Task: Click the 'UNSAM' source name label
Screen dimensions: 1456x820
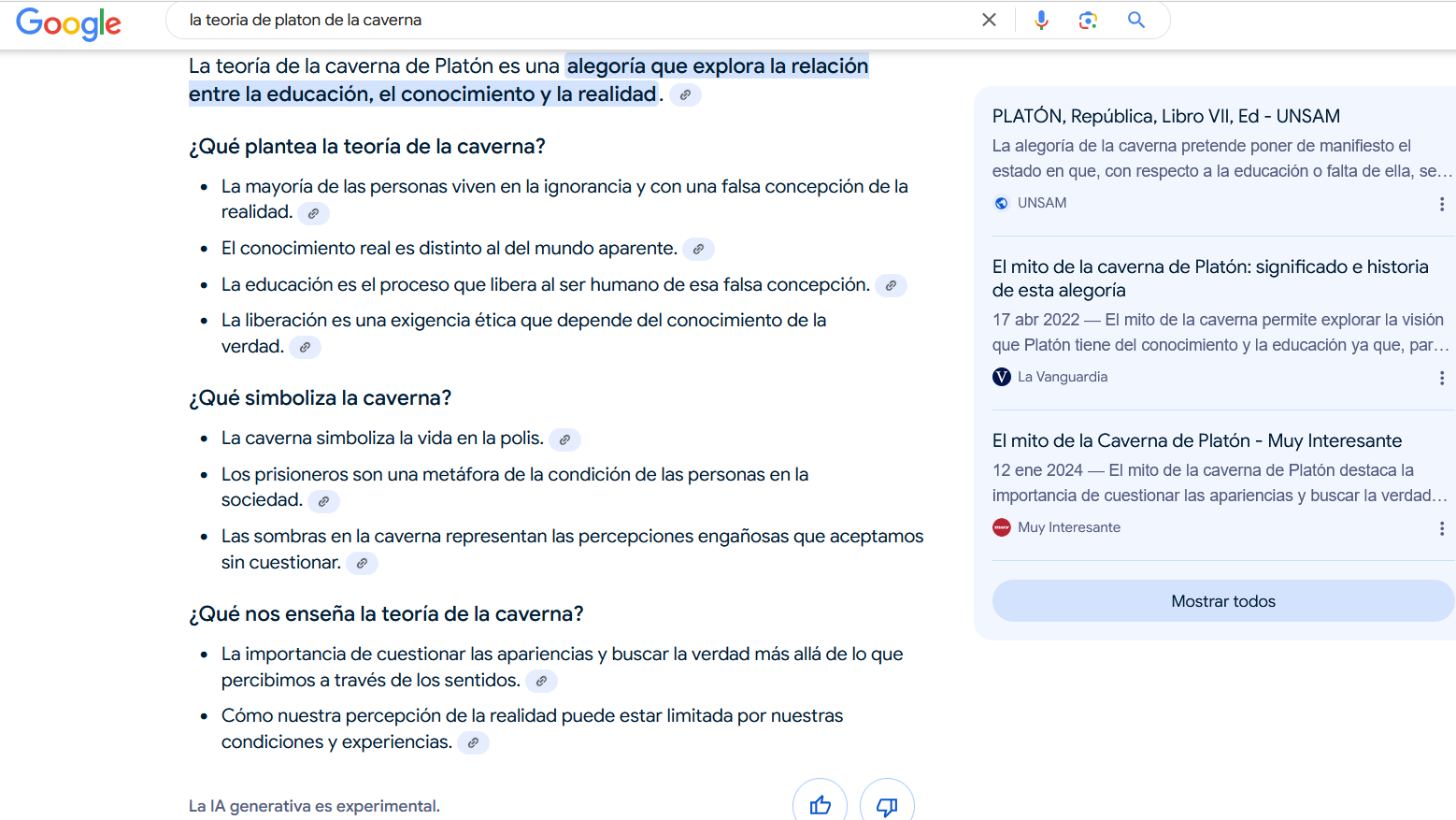Action: [x=1042, y=203]
